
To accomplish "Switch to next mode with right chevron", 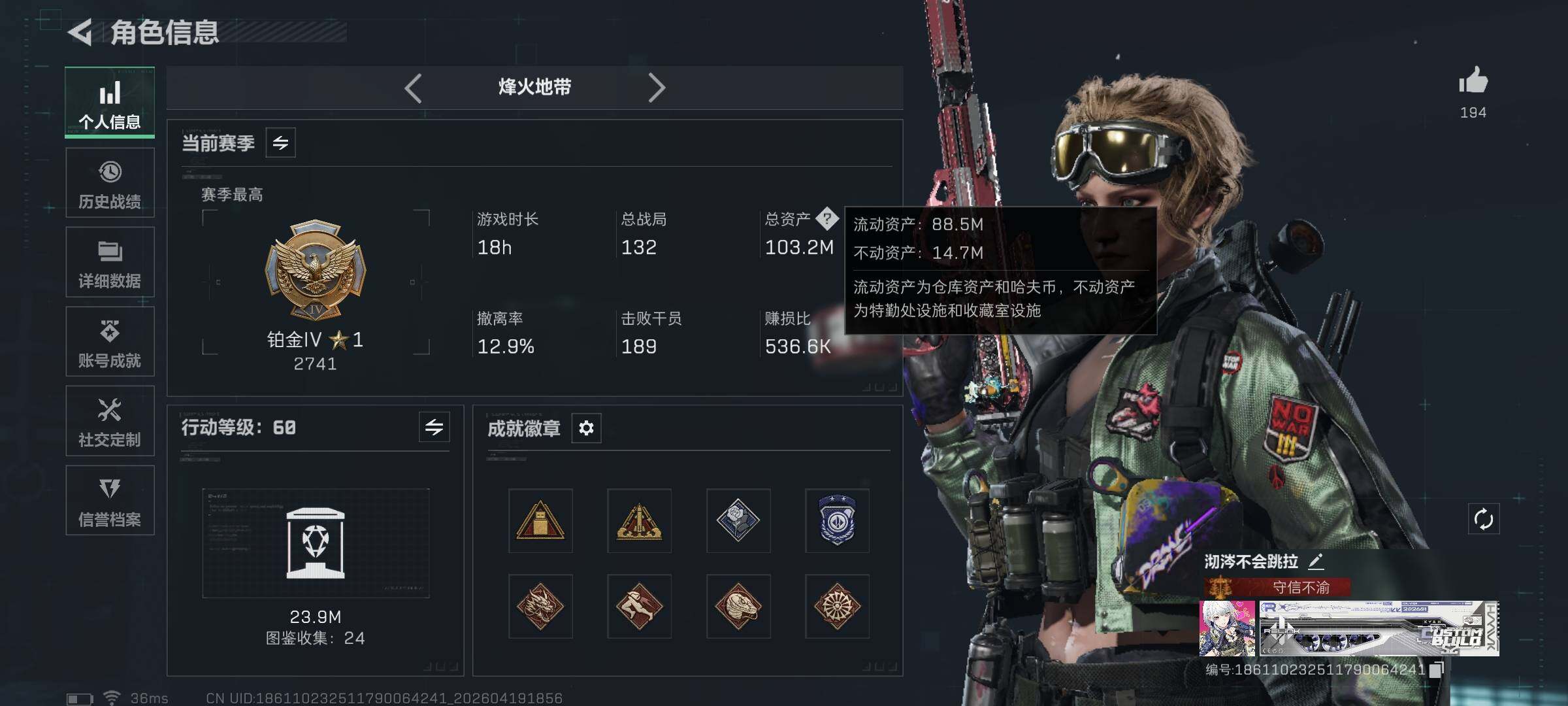I will click(657, 88).
